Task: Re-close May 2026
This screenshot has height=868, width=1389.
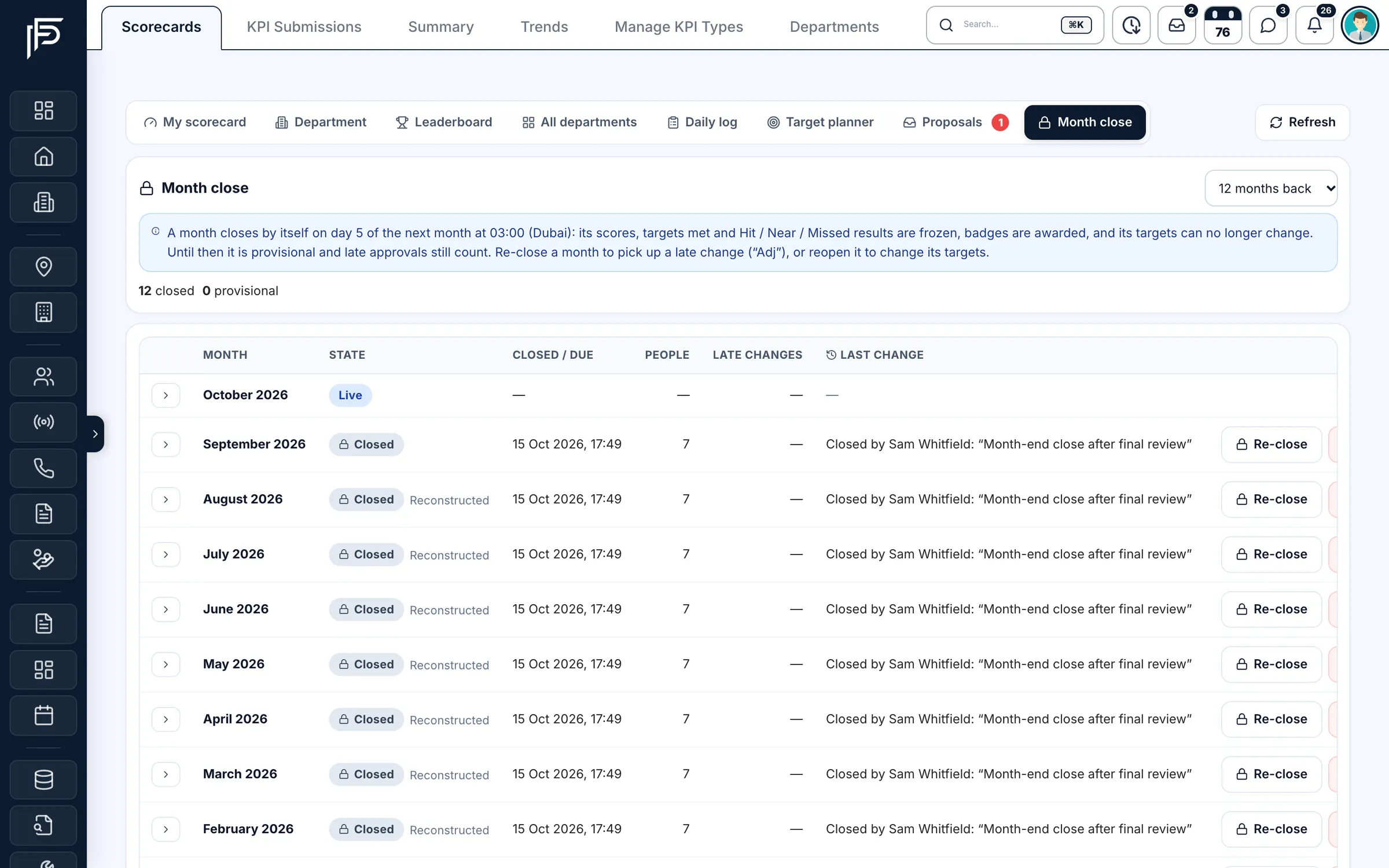Action: 1272,664
